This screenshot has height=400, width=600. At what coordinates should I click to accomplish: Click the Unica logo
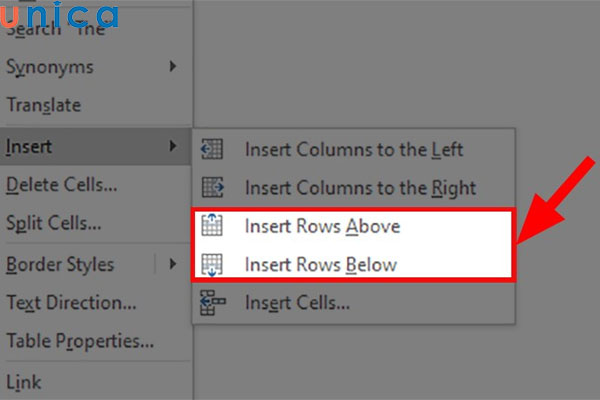coord(60,16)
